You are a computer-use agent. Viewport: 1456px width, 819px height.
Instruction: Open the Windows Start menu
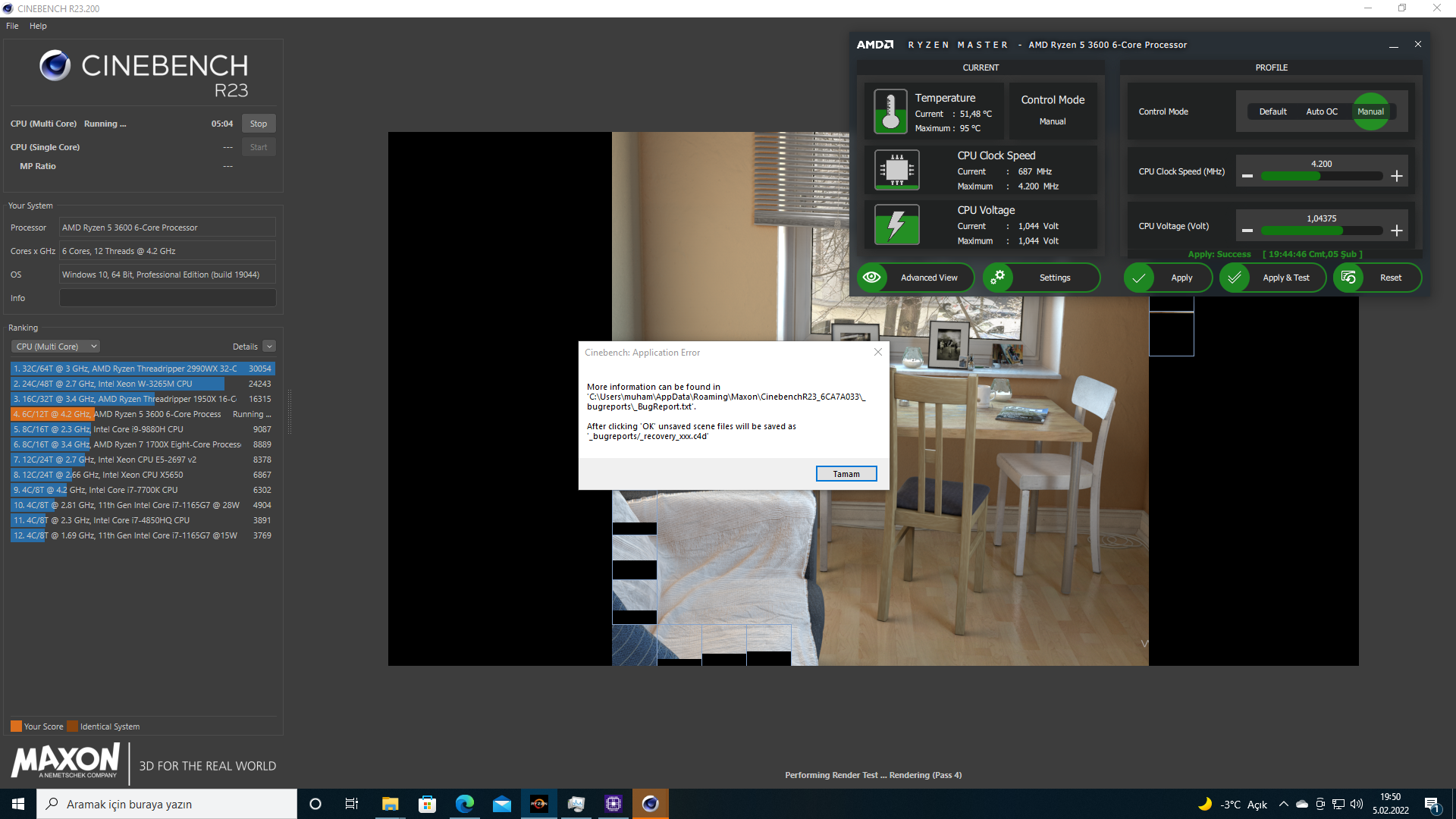tap(18, 804)
